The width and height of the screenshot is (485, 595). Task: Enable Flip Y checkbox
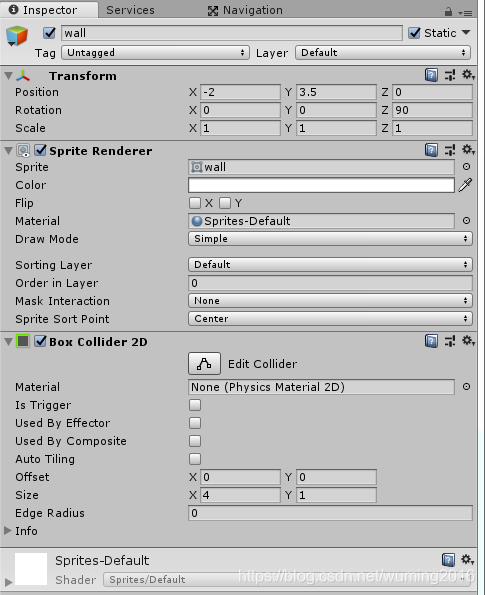point(225,203)
